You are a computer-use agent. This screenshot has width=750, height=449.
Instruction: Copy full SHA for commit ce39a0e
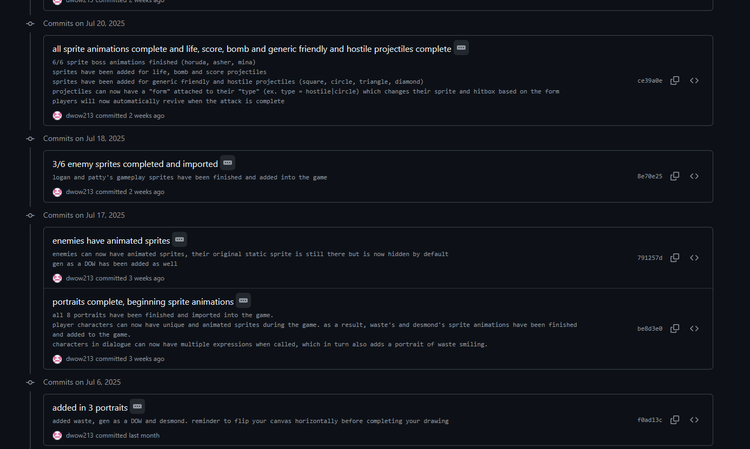coord(674,80)
